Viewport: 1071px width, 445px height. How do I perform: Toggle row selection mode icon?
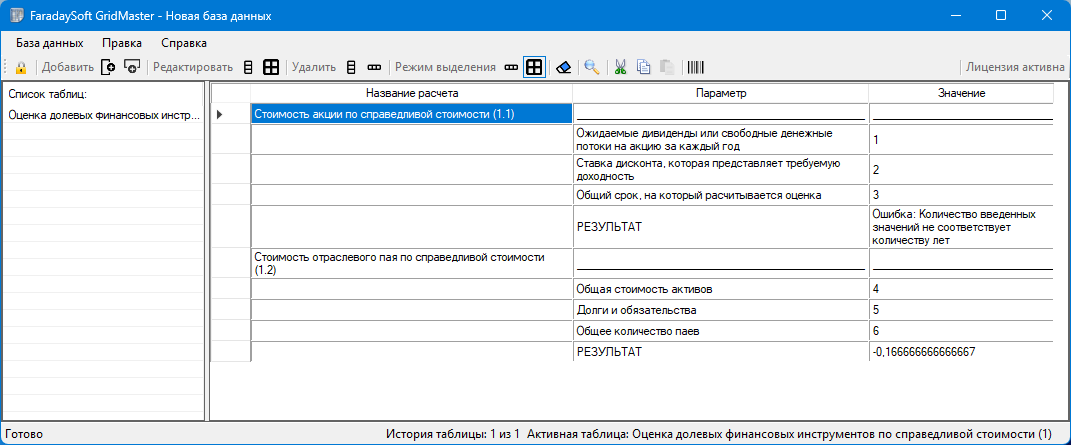click(511, 68)
